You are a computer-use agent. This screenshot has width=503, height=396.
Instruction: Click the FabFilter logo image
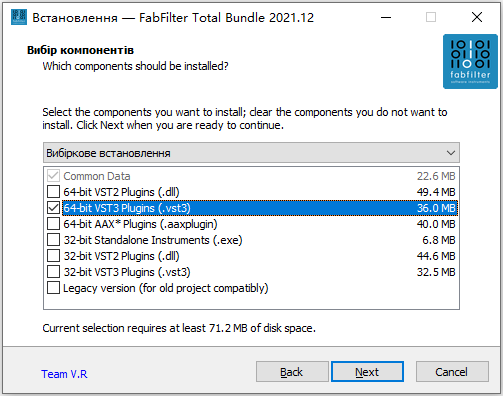(x=470, y=61)
